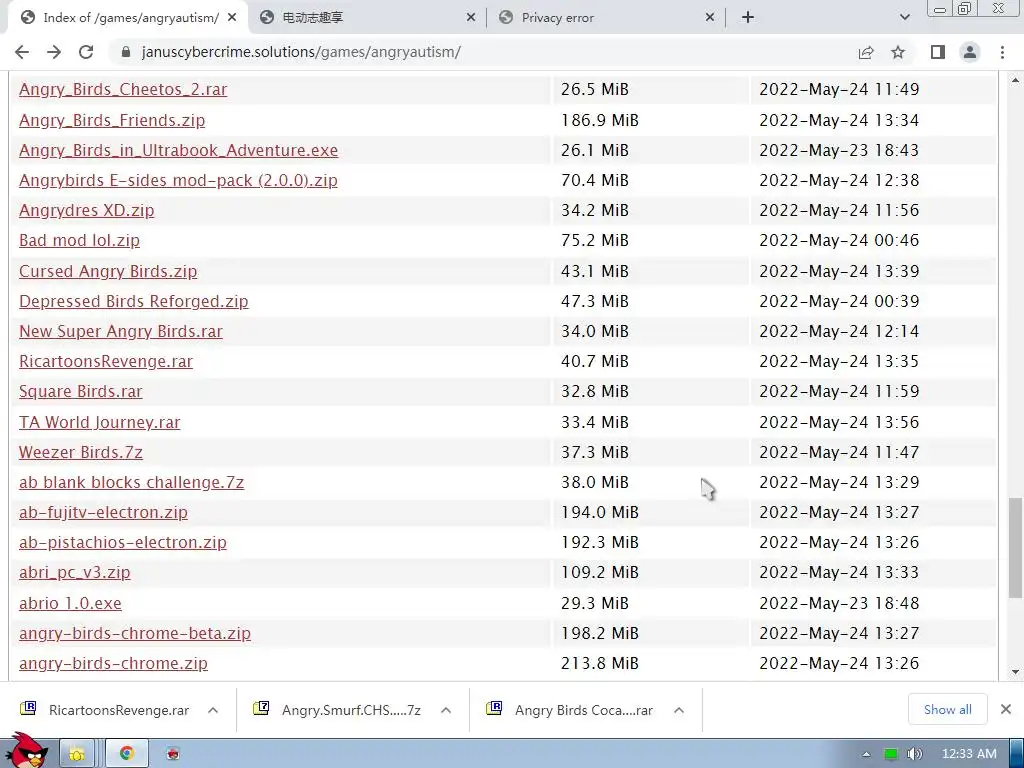Screen dimensions: 1024x768
Task: Download ab-fujitv-electron.zip
Action: [x=103, y=512]
